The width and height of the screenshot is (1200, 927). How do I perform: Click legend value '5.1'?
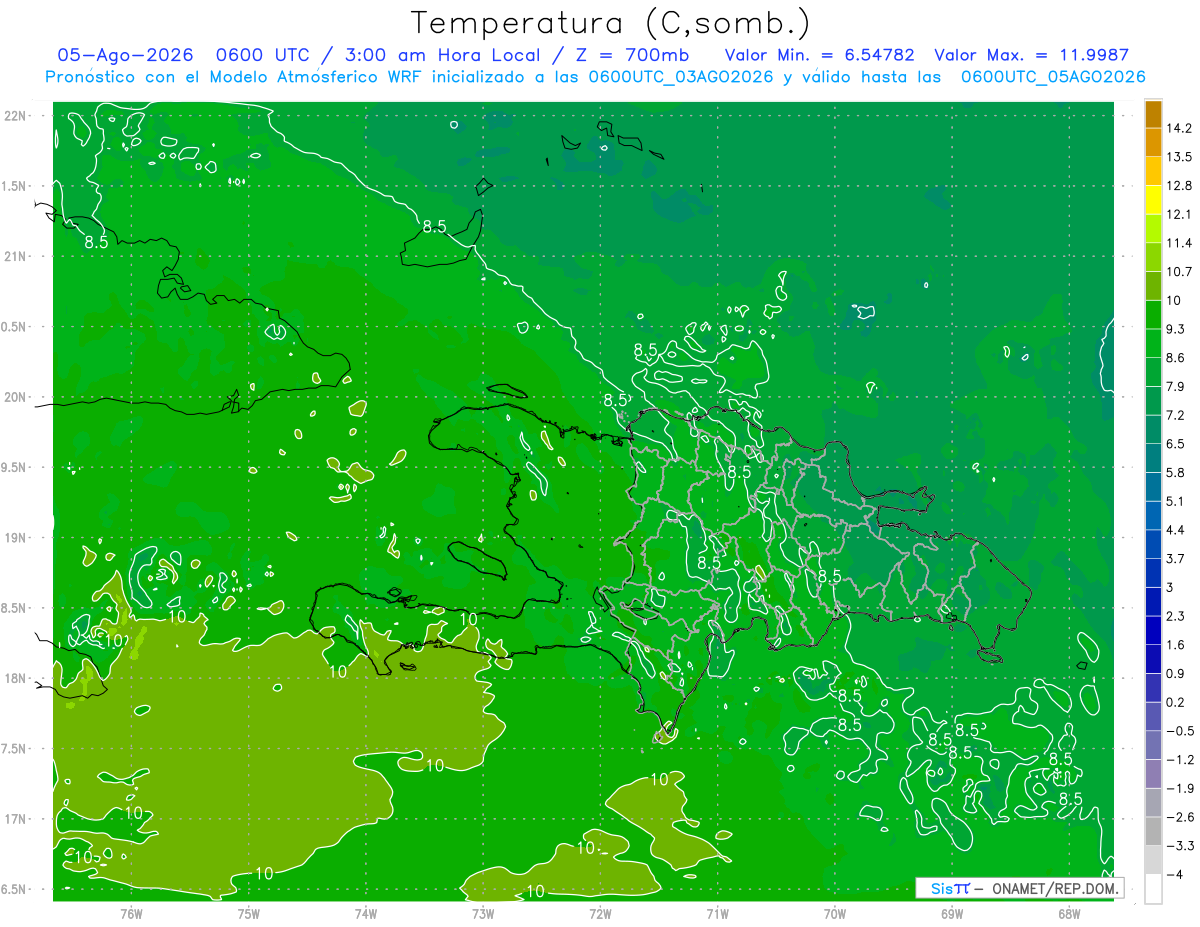coord(1176,501)
